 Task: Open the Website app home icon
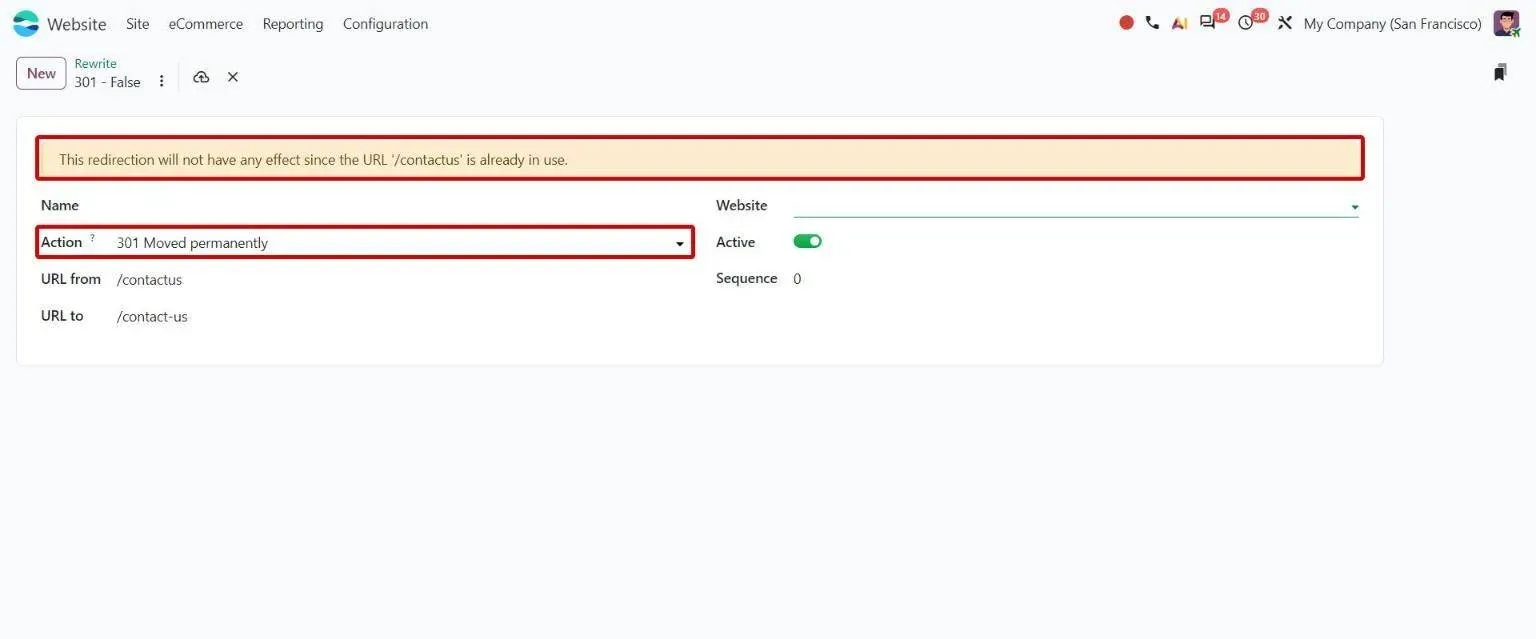pyautogui.click(x=26, y=23)
